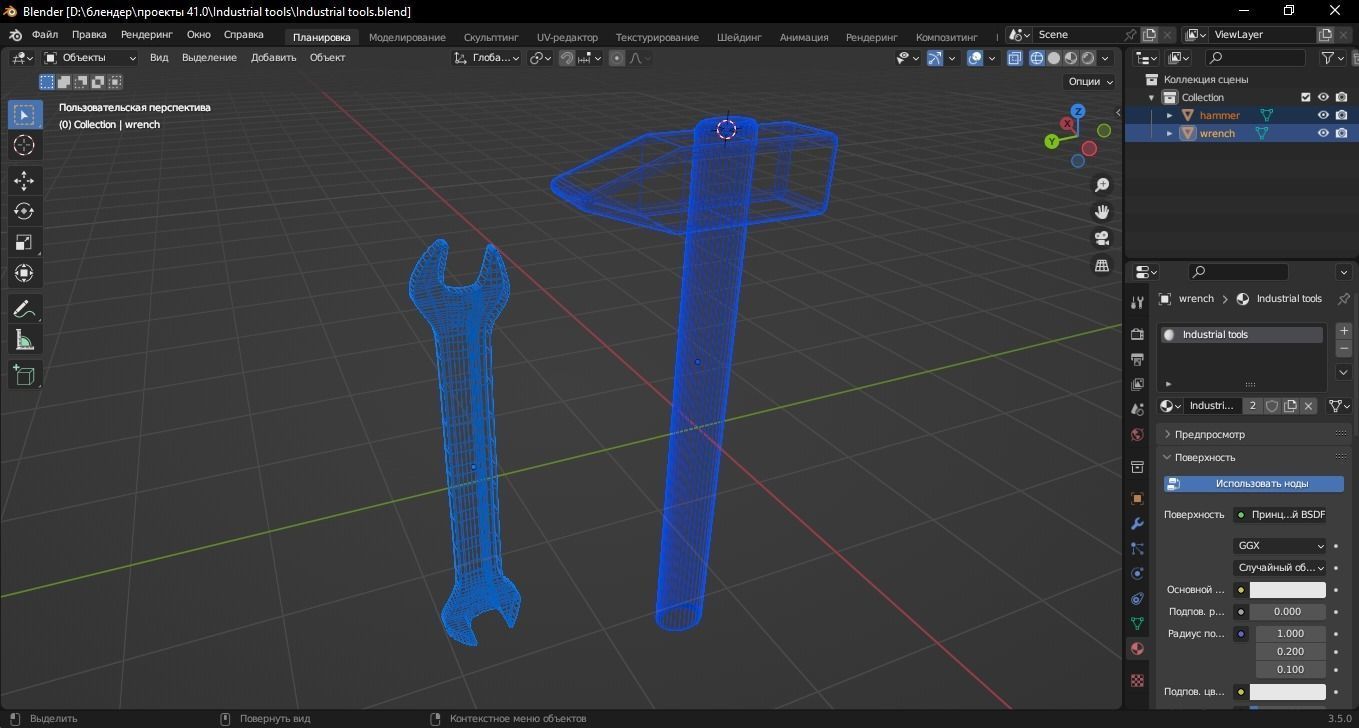Toggle Collection exclude checkbox in outliner
The width and height of the screenshot is (1359, 728).
(1305, 97)
